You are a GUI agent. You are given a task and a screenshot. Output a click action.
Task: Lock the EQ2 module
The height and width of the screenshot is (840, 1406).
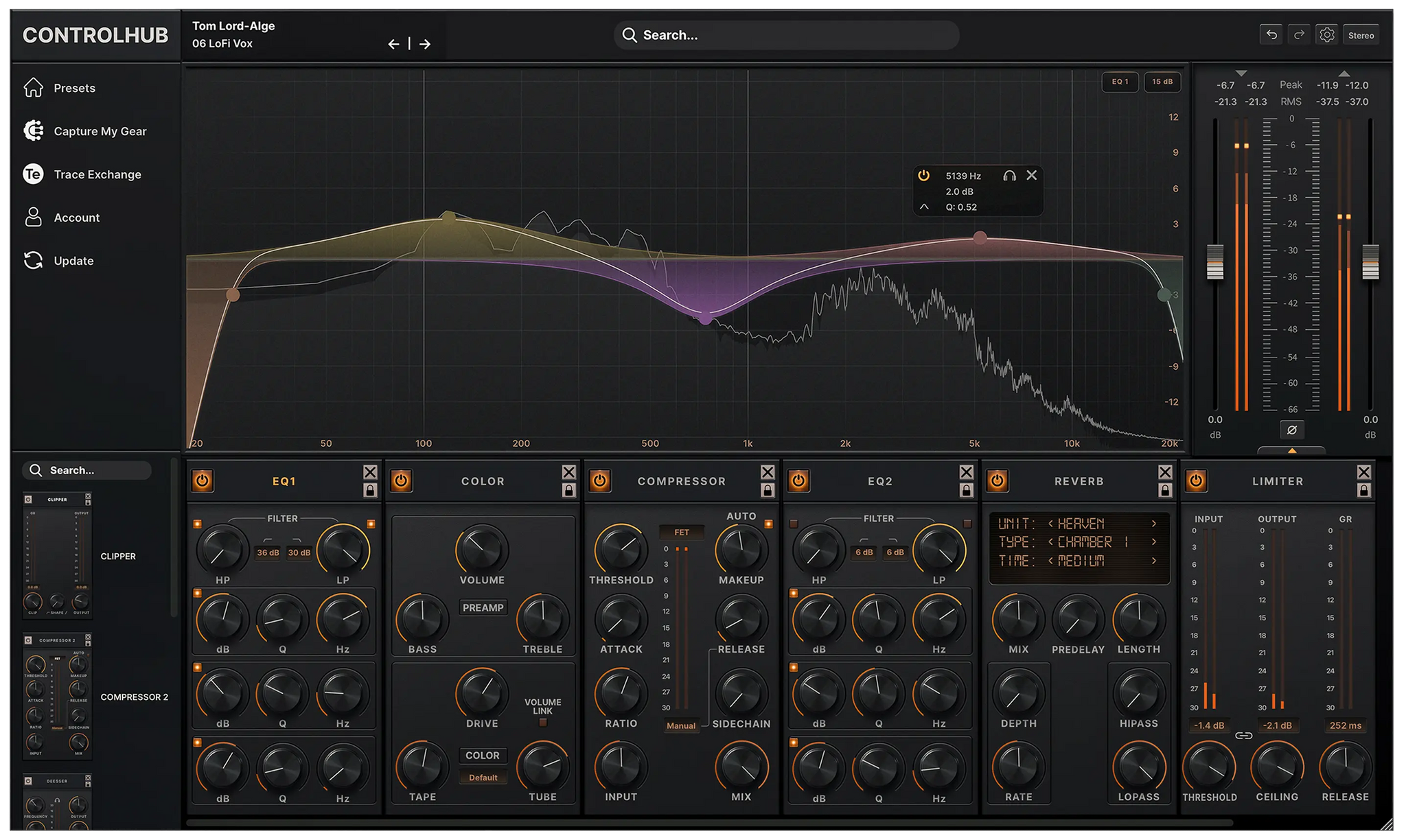(x=967, y=490)
